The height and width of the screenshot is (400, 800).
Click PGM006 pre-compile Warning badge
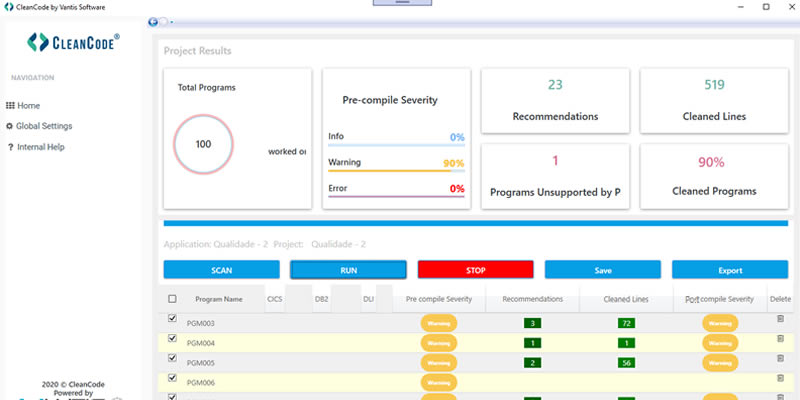tap(439, 383)
